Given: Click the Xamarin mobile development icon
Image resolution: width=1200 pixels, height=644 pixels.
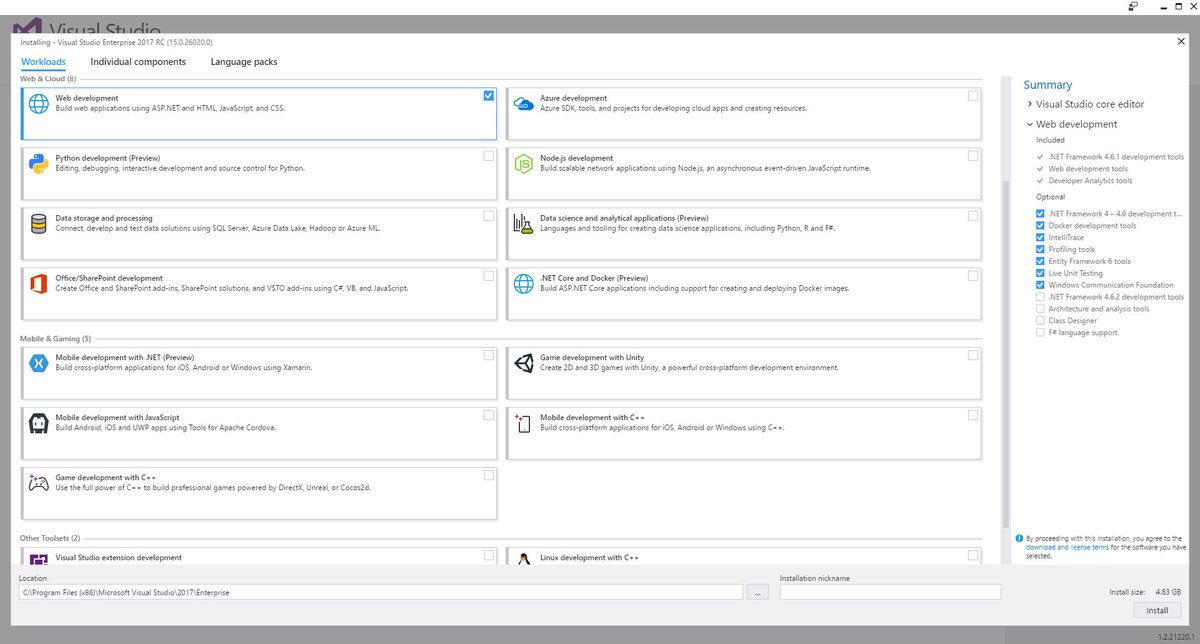Looking at the screenshot, I should coord(39,363).
